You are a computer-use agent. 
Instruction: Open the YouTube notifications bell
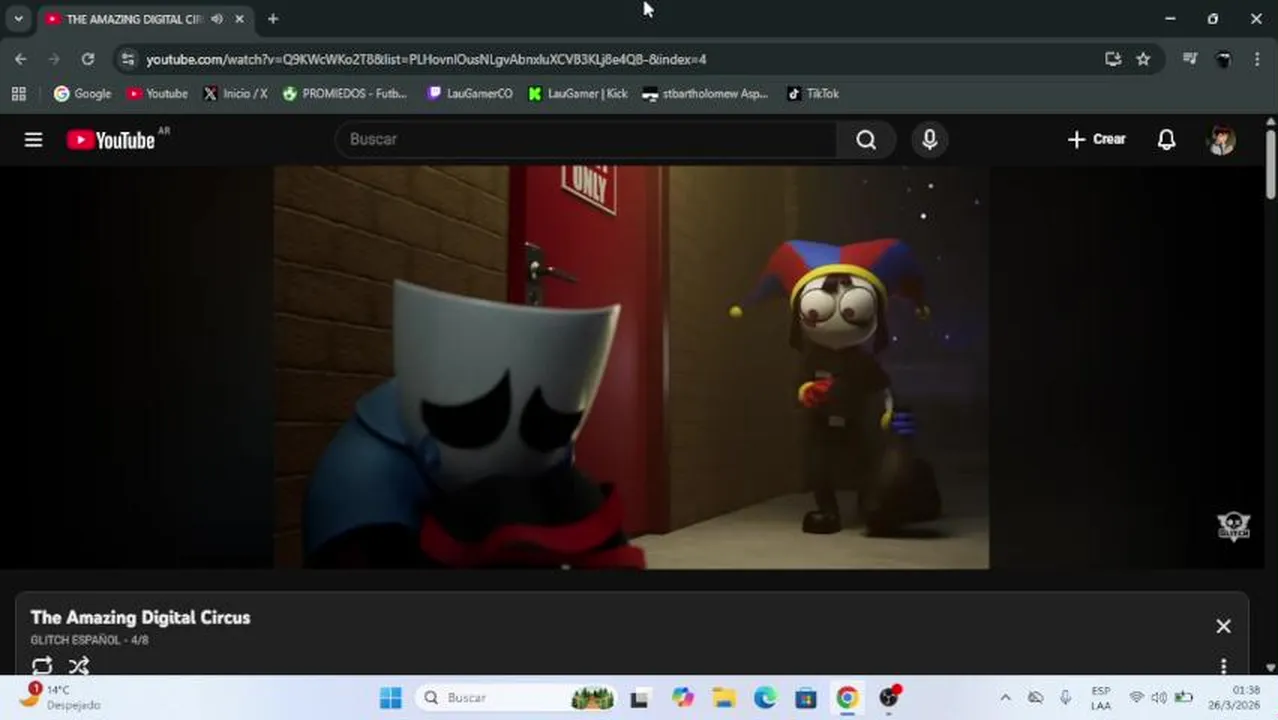pos(1166,140)
